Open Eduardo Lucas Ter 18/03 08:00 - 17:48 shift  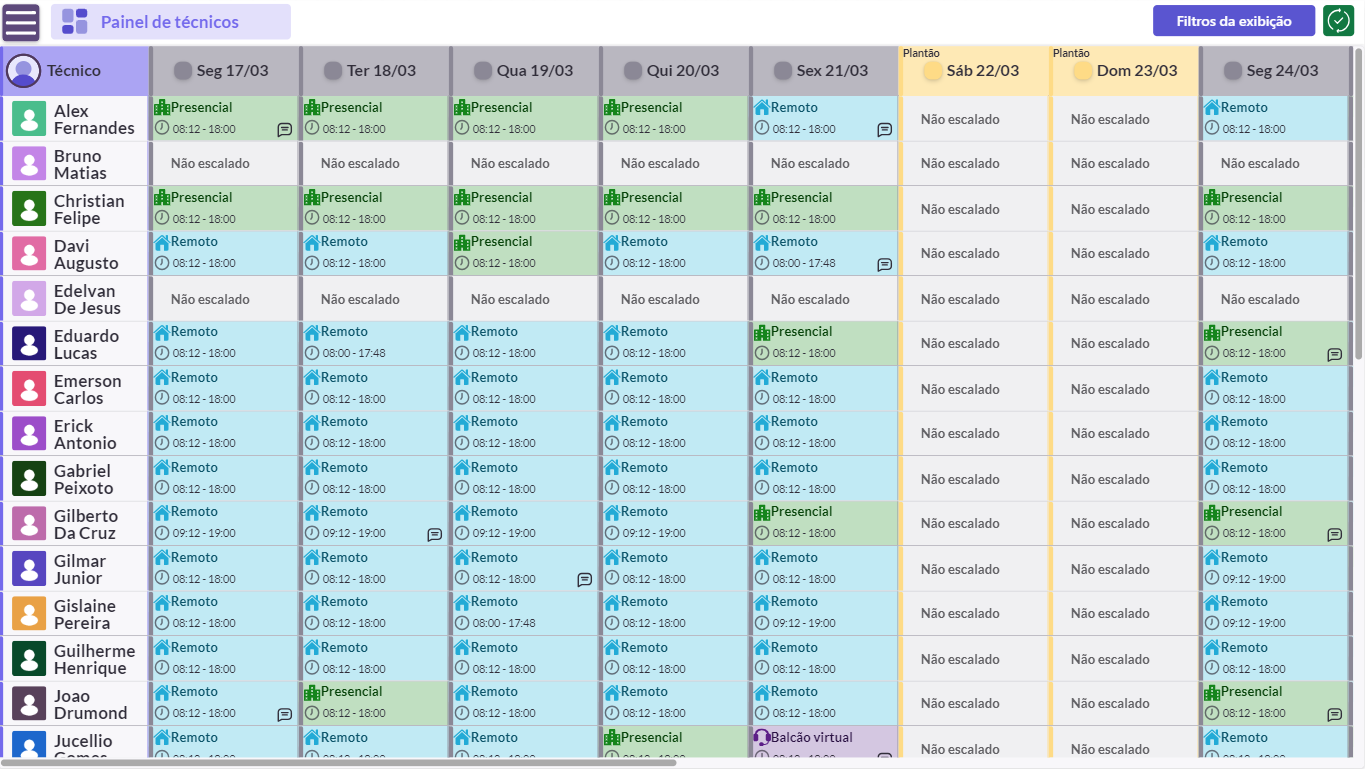click(374, 344)
